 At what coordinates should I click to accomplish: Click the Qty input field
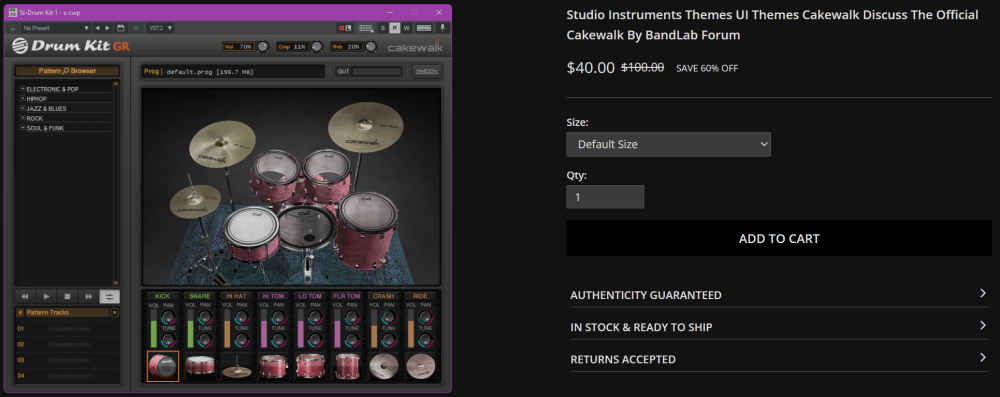(x=605, y=197)
